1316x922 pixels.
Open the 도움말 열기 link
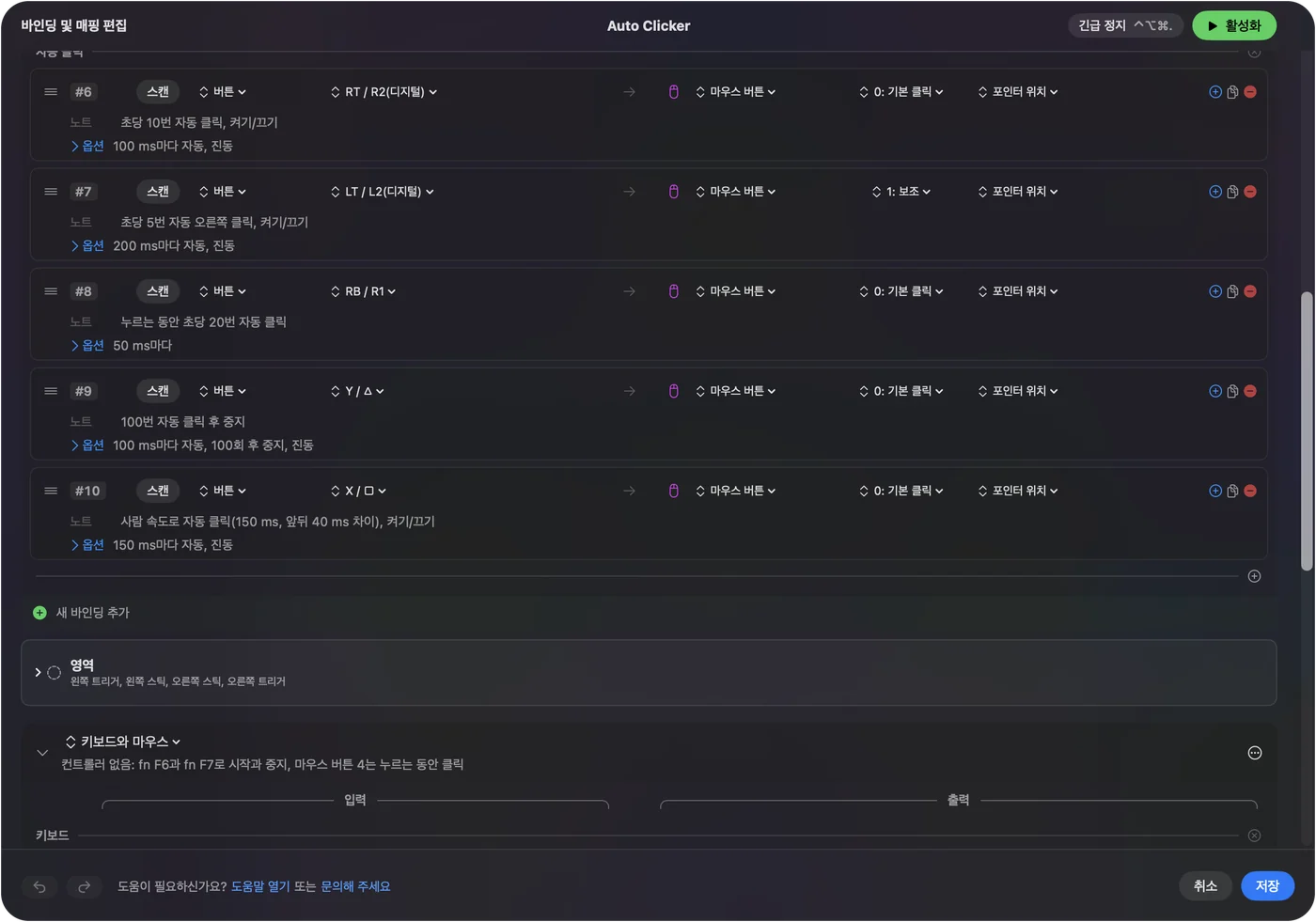[260, 886]
